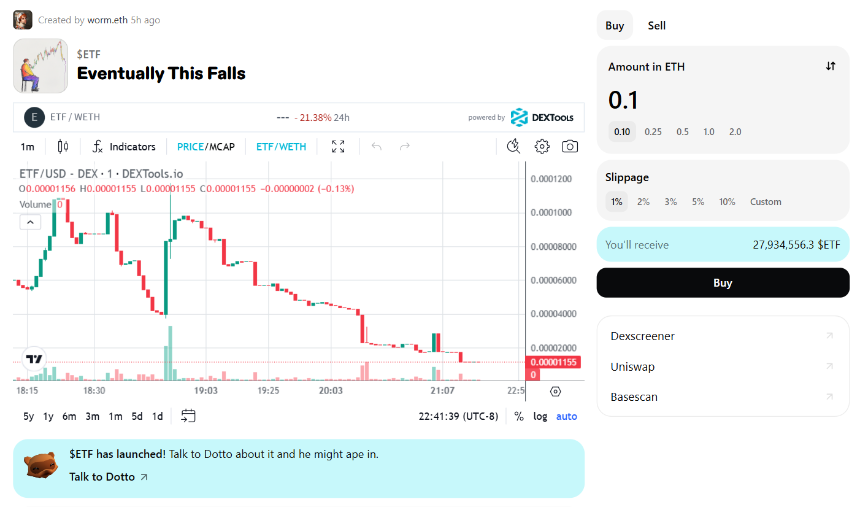This screenshot has width=860, height=507.
Task: Open the timezone menu showing UTC-8
Action: (x=459, y=416)
